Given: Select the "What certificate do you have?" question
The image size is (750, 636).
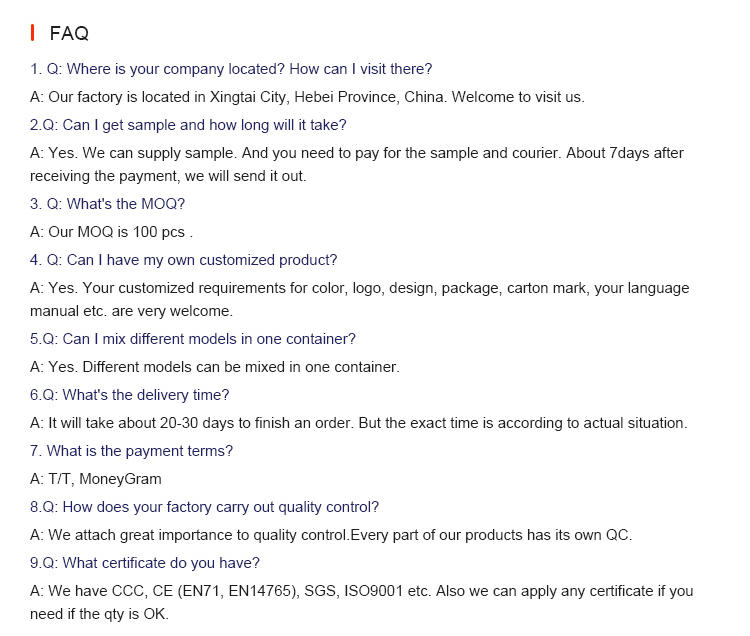Looking at the screenshot, I should point(145,563).
